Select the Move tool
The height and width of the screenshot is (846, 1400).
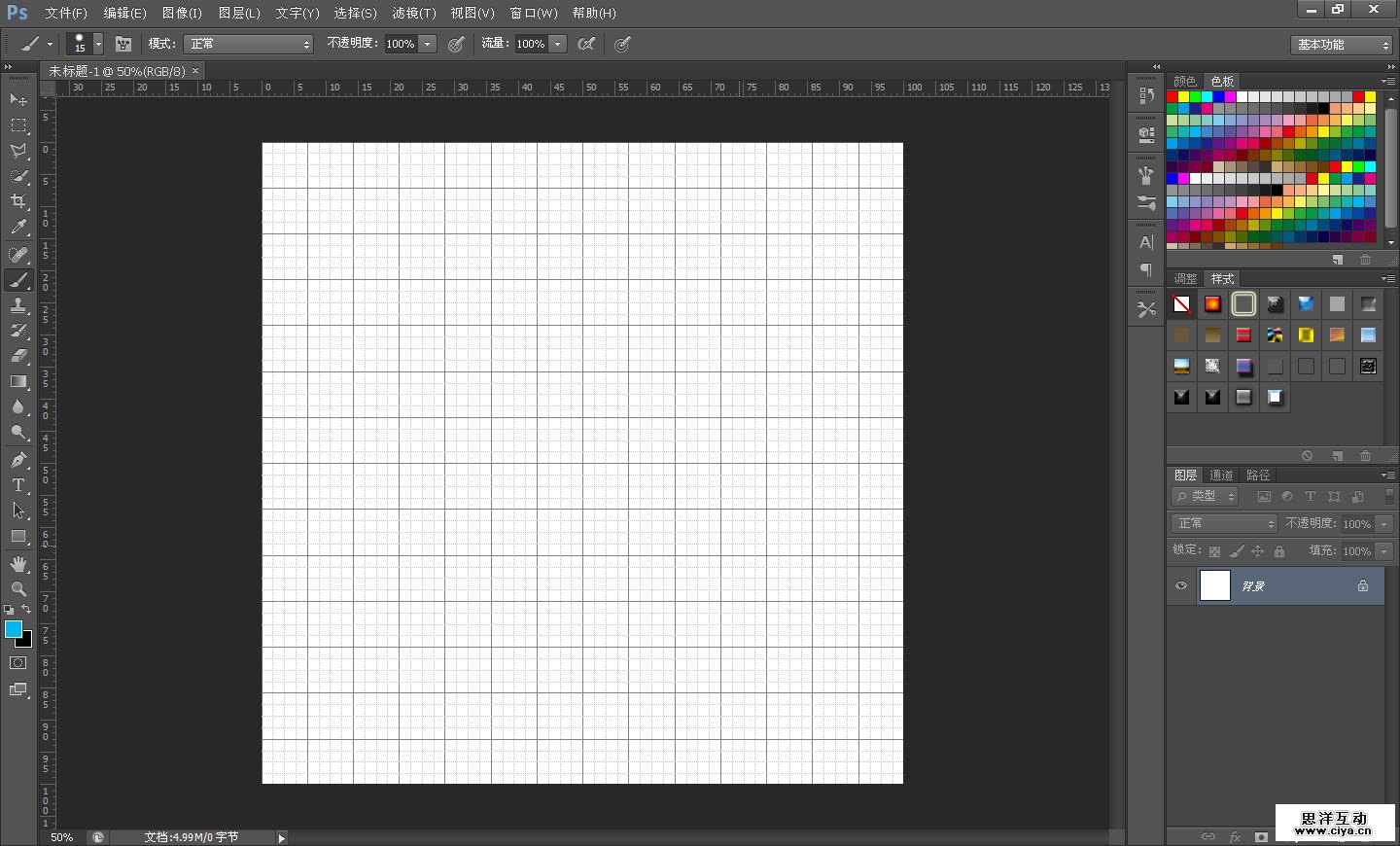(18, 99)
